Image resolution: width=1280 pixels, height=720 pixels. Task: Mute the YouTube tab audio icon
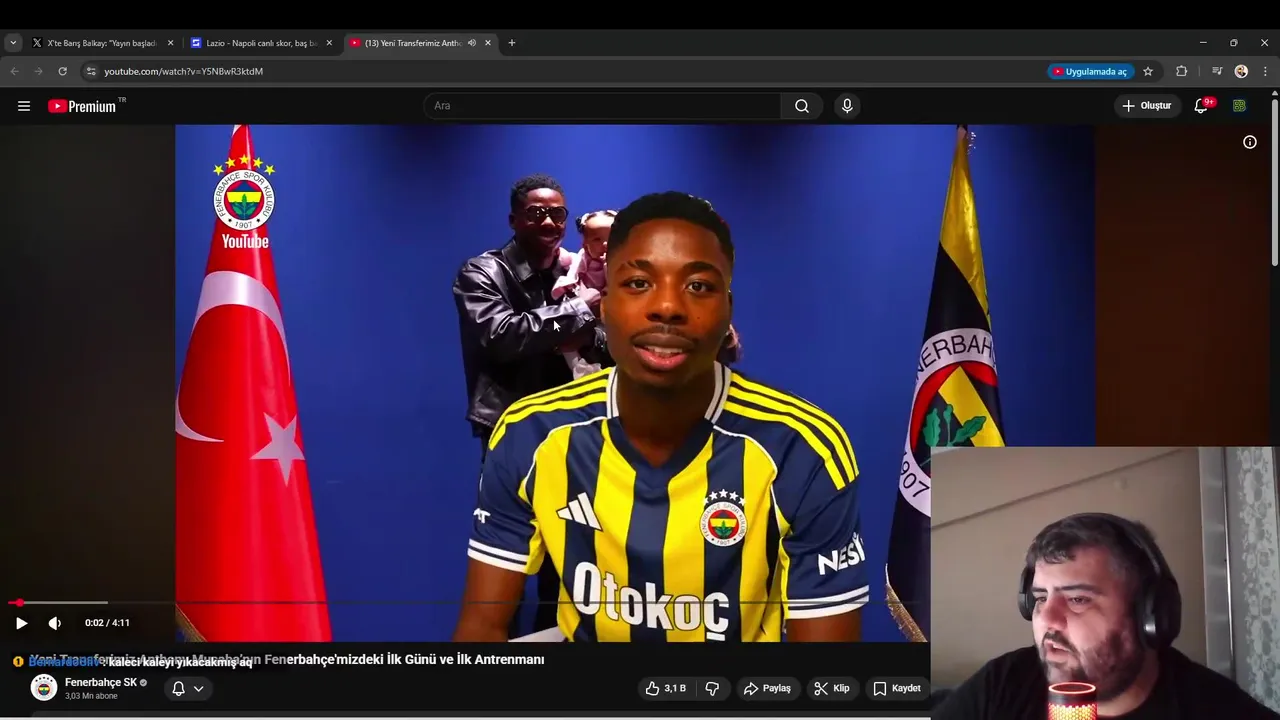(x=471, y=43)
